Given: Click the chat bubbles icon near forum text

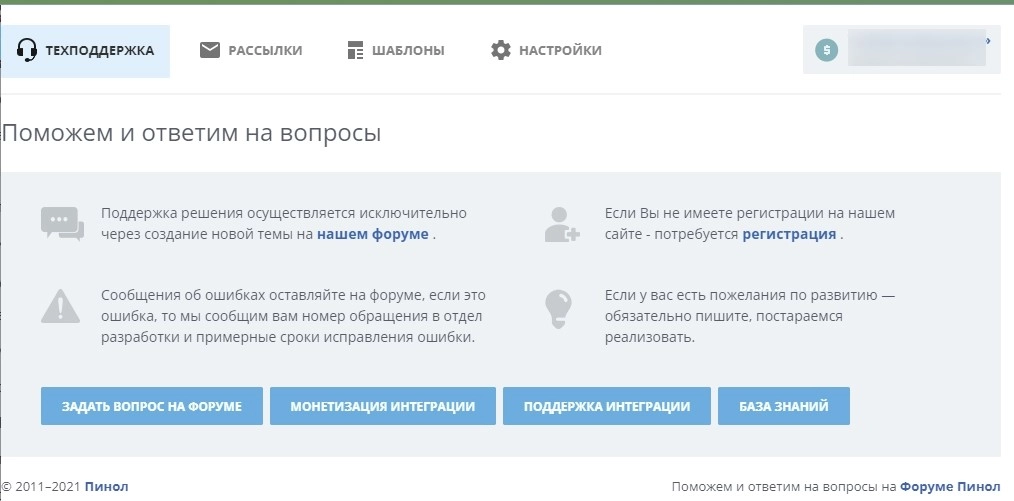Looking at the screenshot, I should click(x=62, y=223).
